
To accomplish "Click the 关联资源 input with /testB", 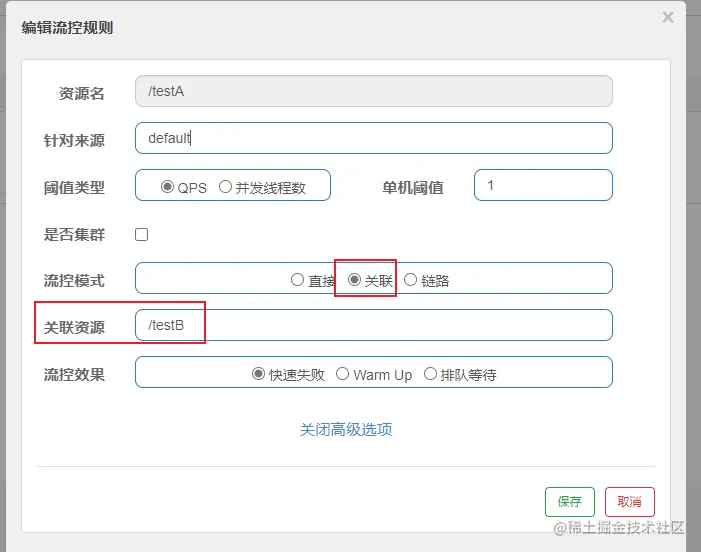I will [x=374, y=325].
